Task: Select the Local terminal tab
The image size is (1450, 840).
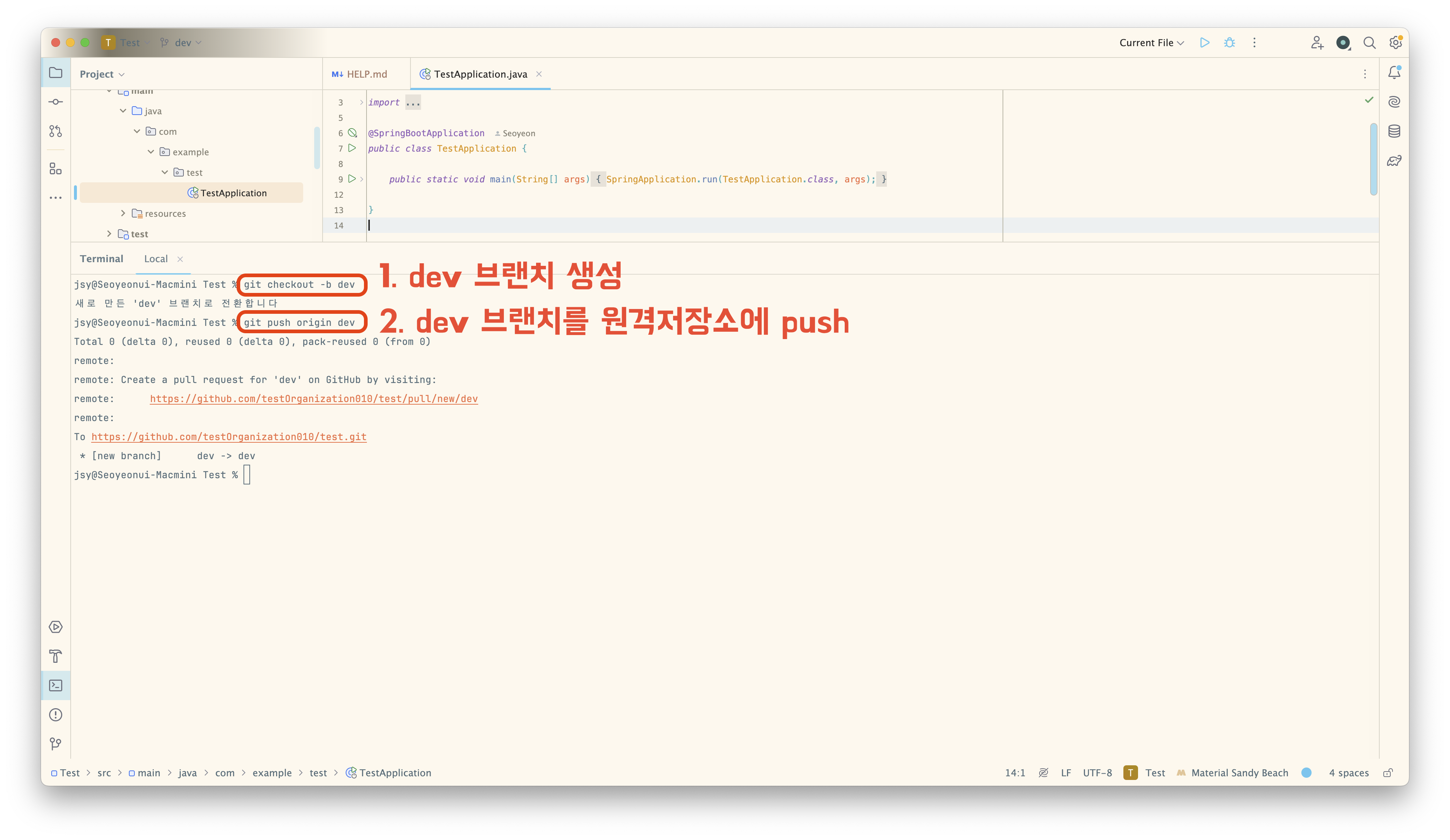Action: pyautogui.click(x=156, y=259)
